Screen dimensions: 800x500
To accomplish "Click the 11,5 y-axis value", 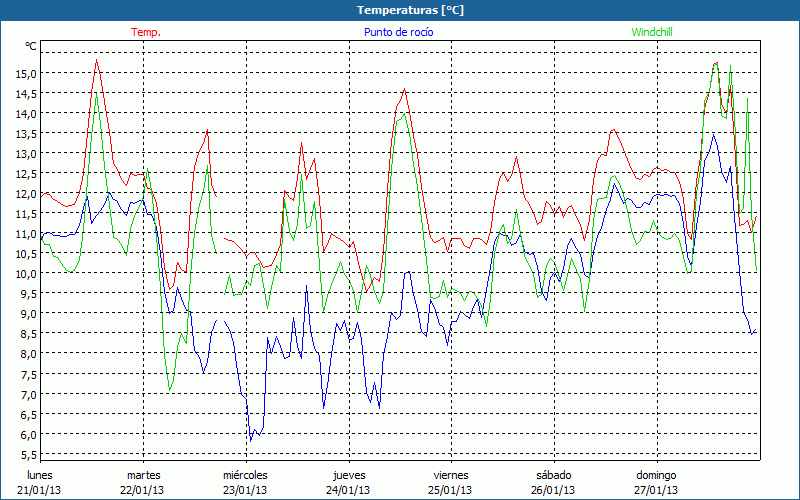I will coord(26,214).
